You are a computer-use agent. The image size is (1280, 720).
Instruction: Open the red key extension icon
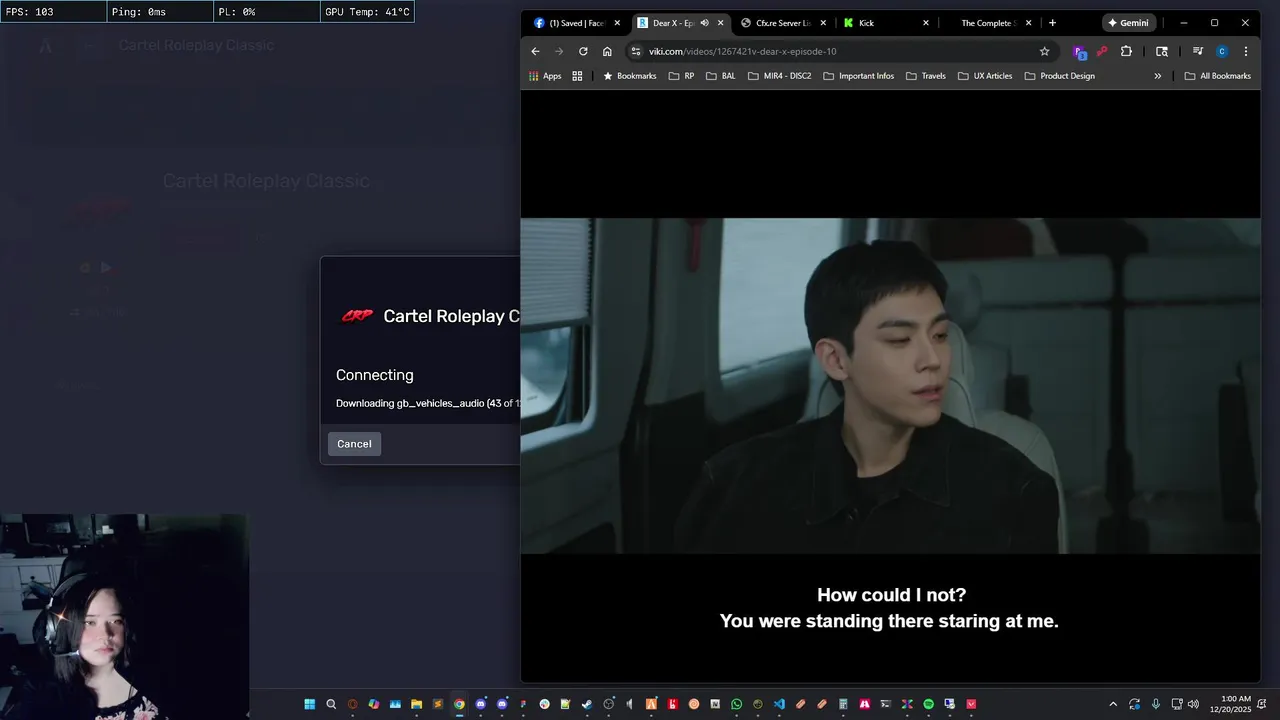pos(1102,51)
